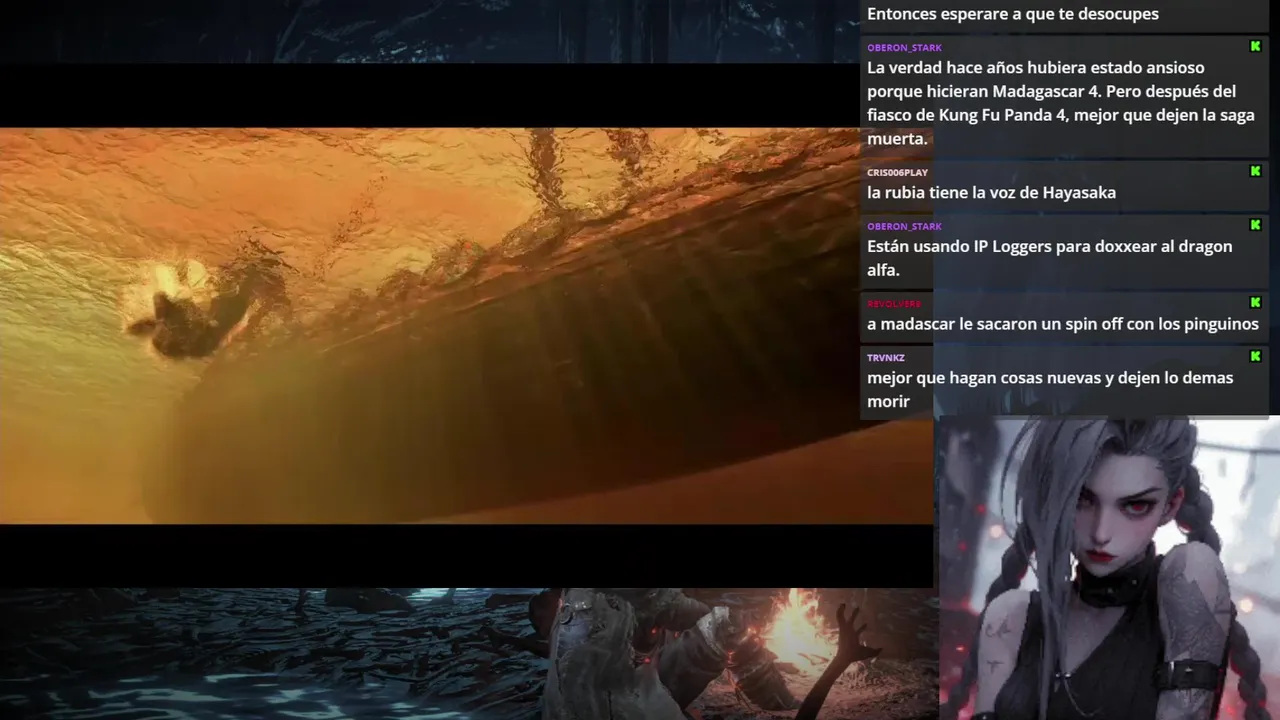
Task: Click the Kick badge on CRIS006PLAY's message
Action: point(1255,171)
